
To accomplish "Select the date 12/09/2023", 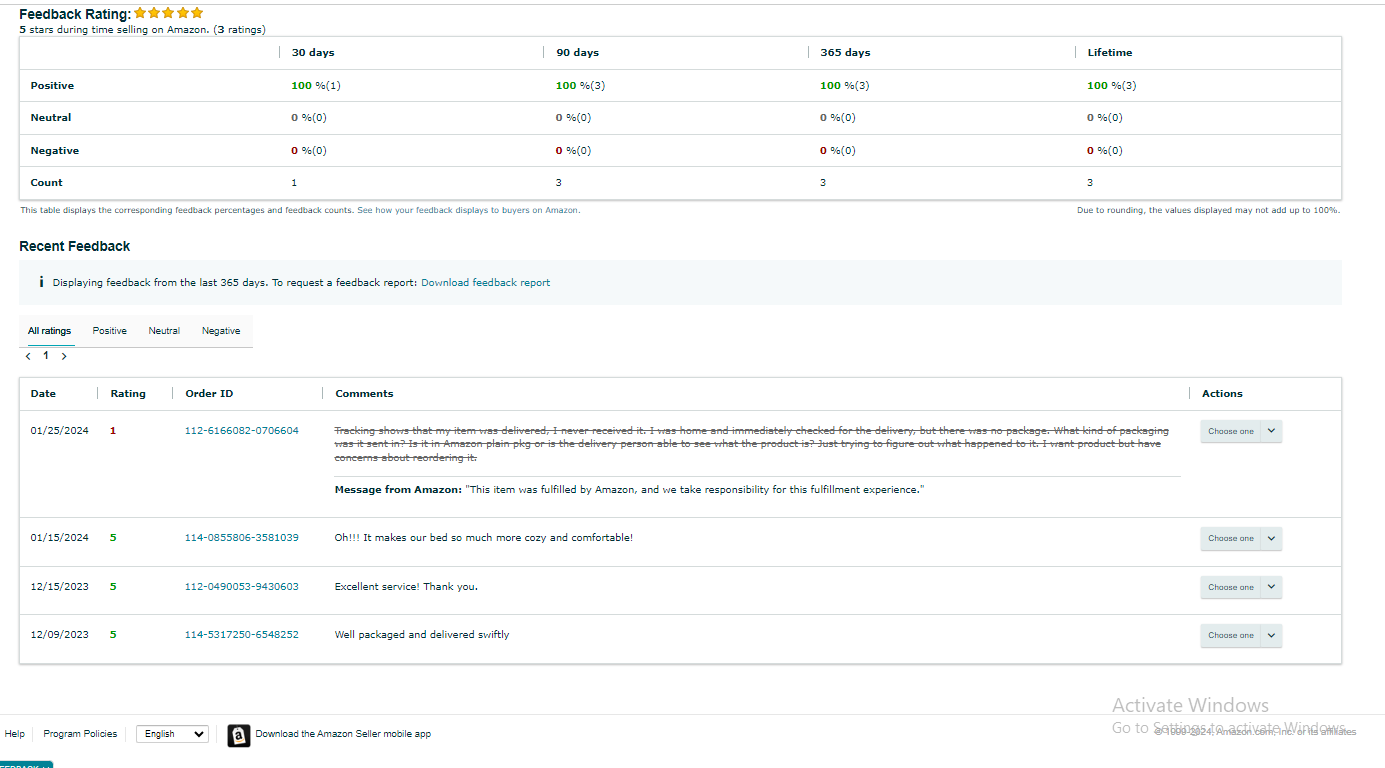I will (60, 635).
